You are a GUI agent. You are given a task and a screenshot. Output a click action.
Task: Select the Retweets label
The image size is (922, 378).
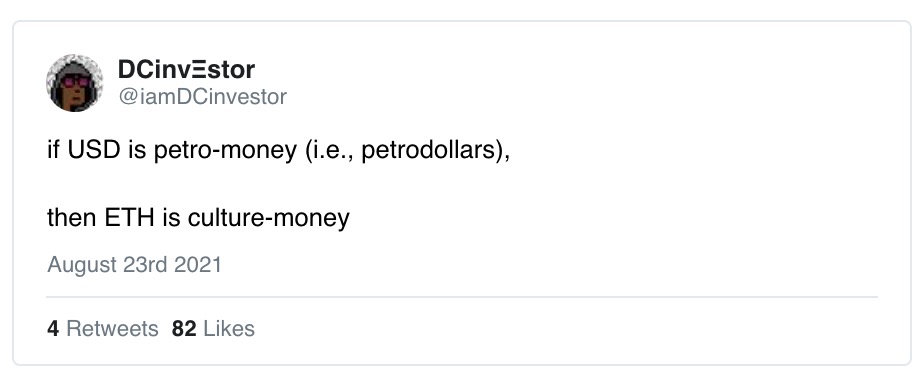[112, 329]
